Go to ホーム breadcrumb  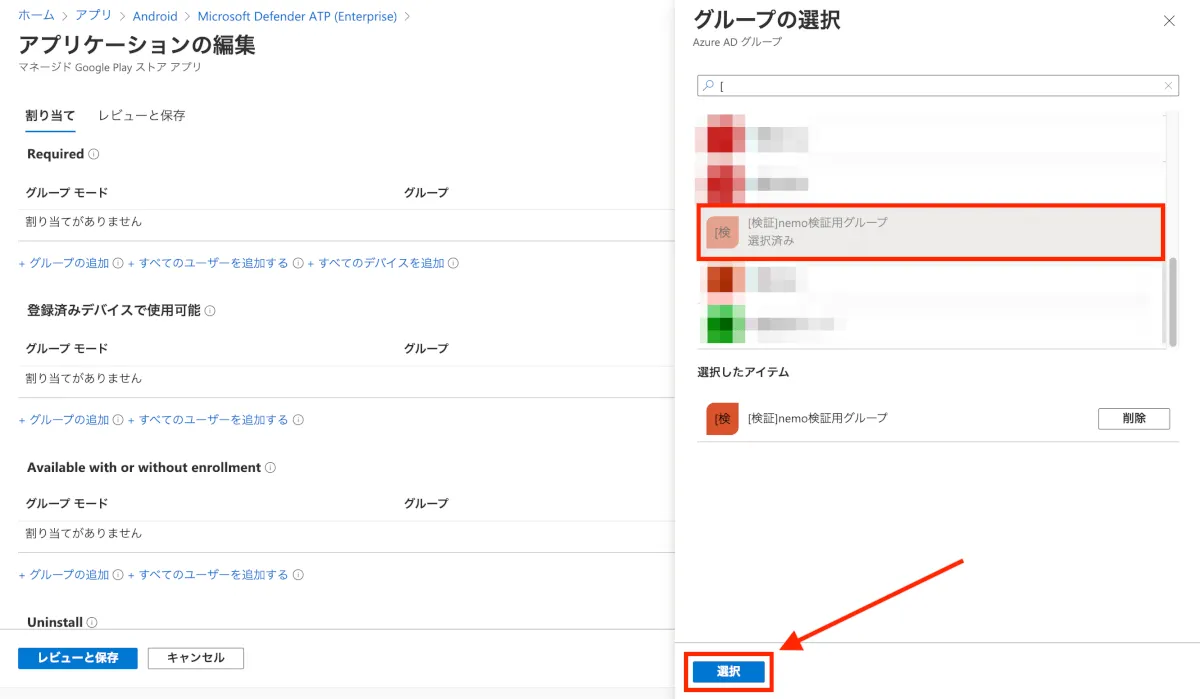pos(36,16)
